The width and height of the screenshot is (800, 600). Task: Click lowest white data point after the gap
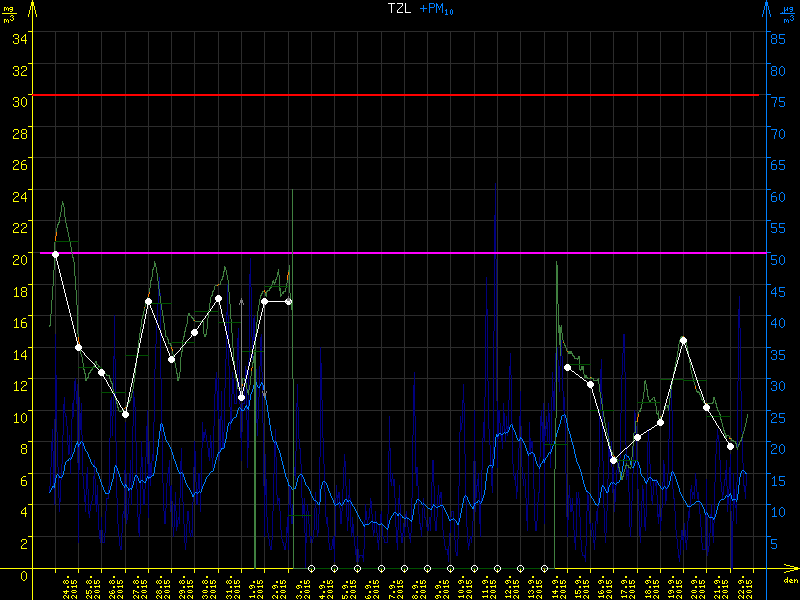[x=614, y=460]
